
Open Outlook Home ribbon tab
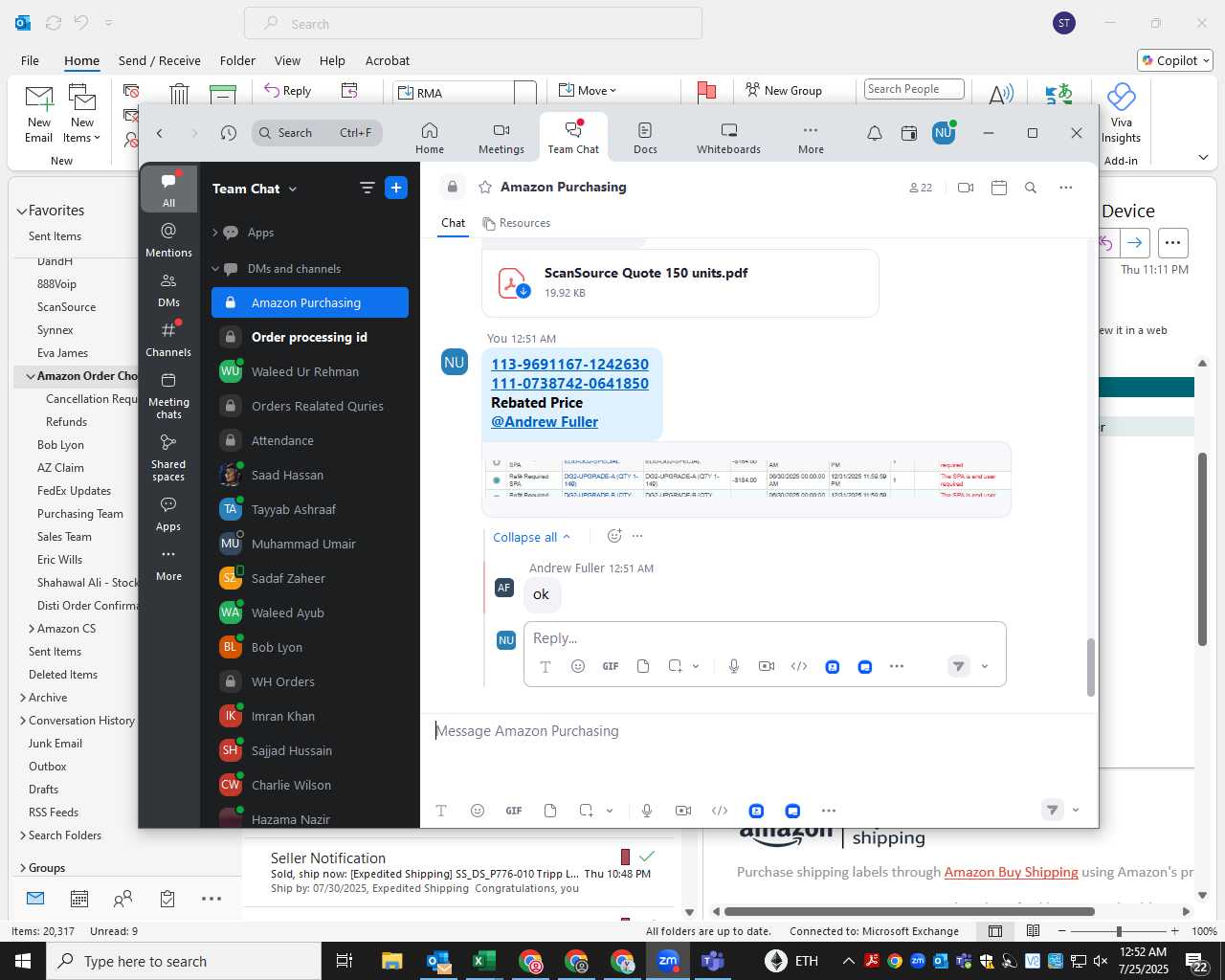[81, 61]
